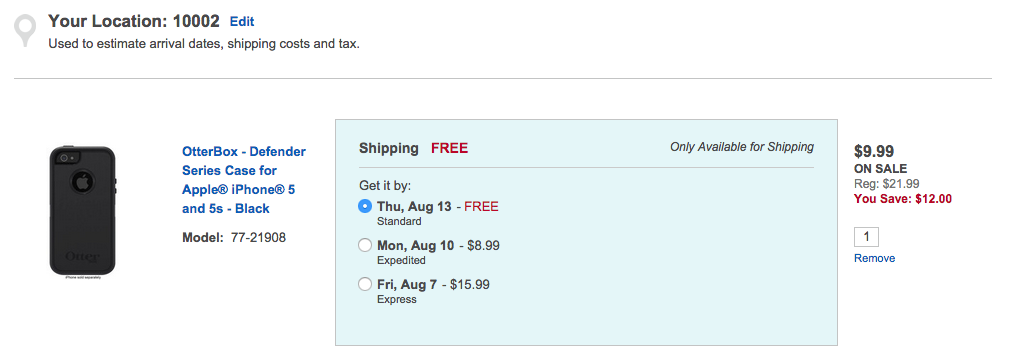Click the $9.99 sale price
This screenshot has width=1011, height=360.
pos(874,151)
